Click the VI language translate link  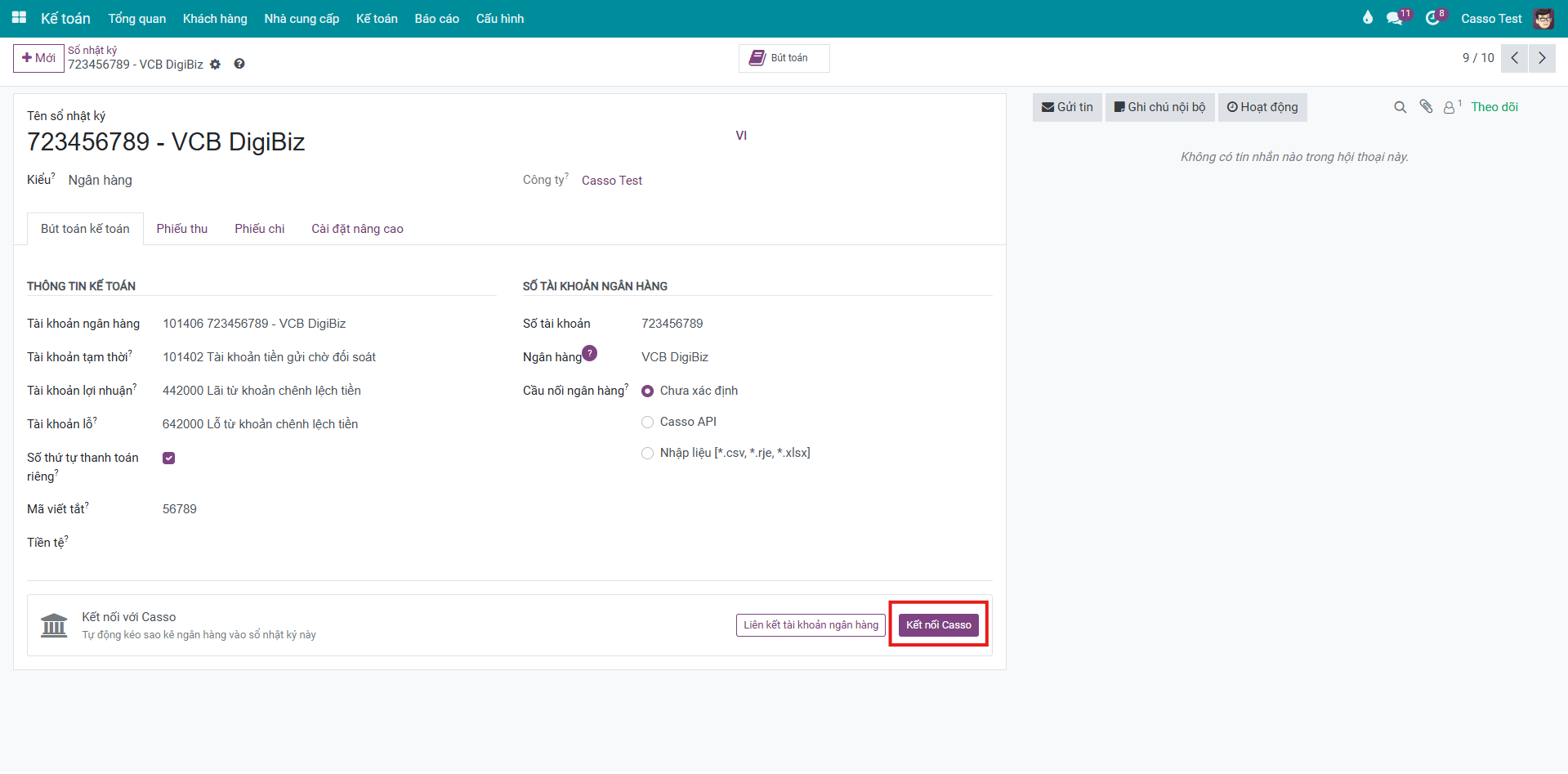click(741, 136)
